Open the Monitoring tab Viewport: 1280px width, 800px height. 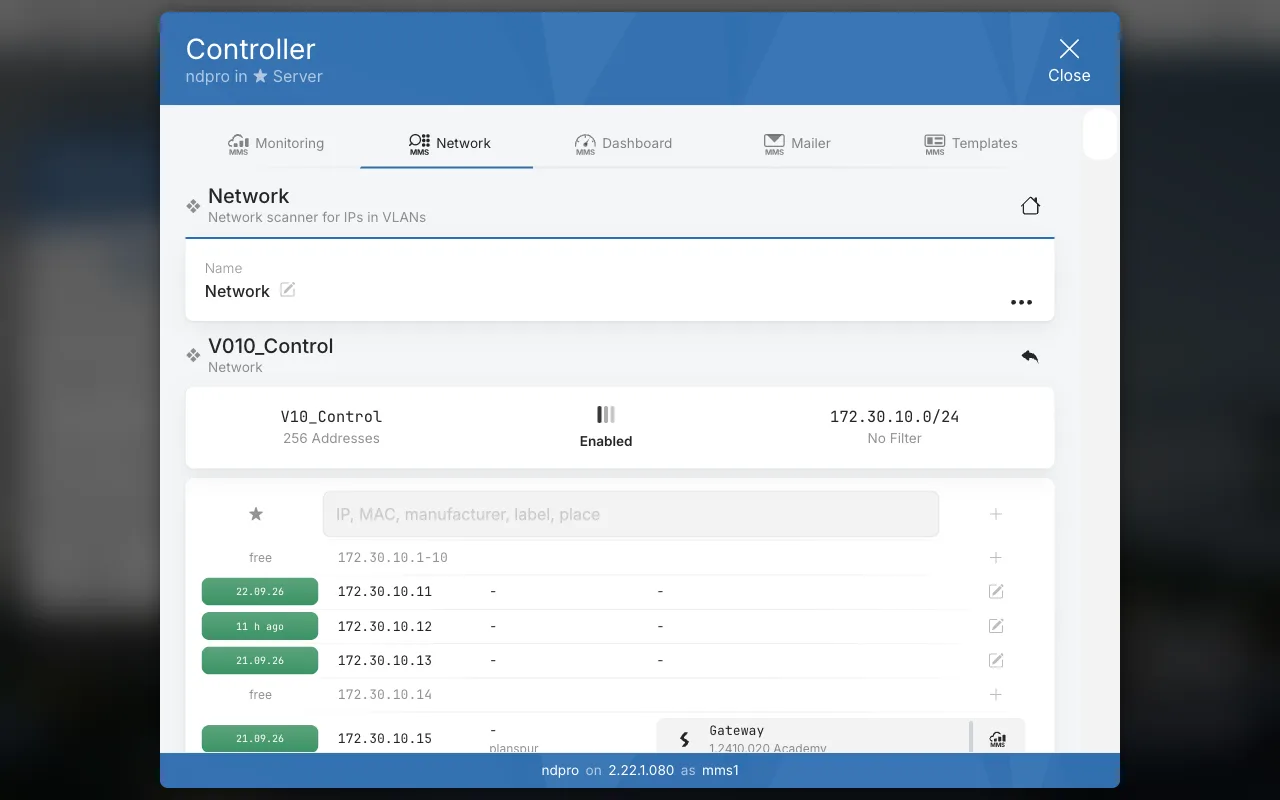[276, 143]
